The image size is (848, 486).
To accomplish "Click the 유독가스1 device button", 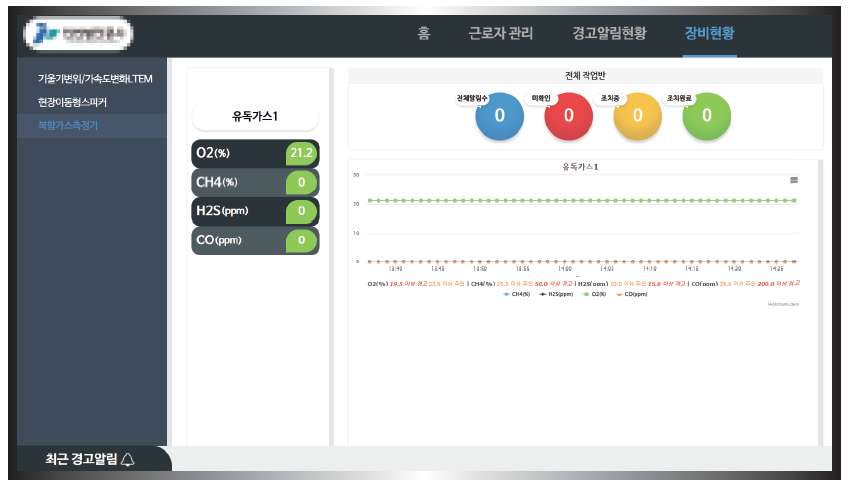I will (255, 116).
